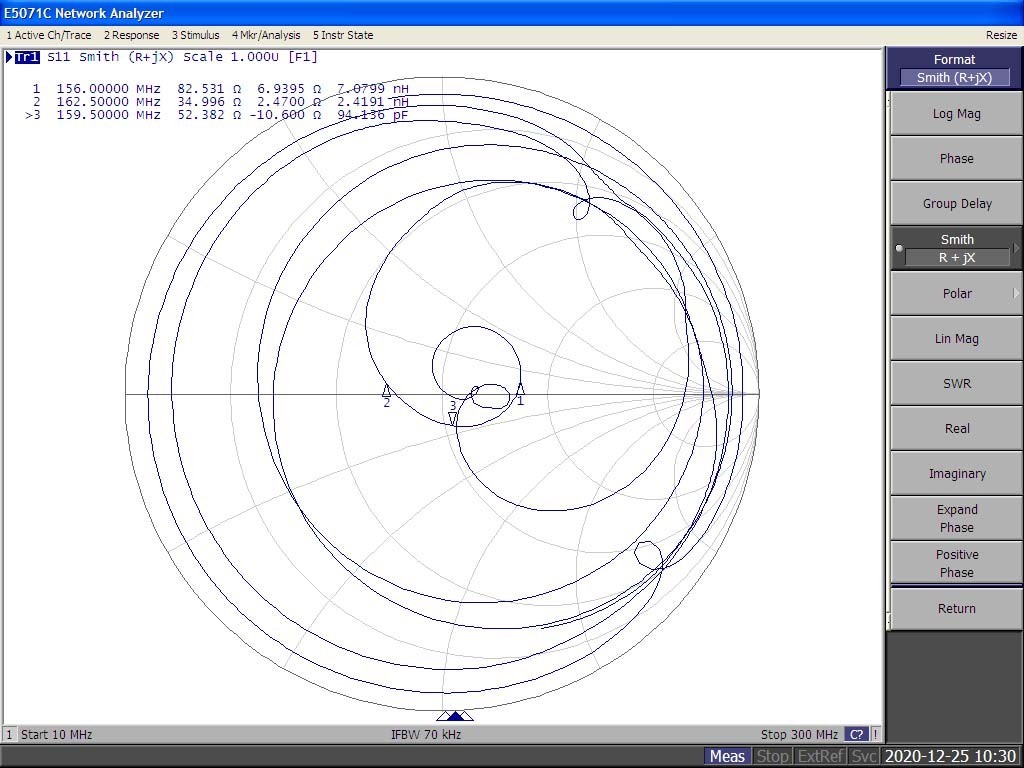Select Phase format
Image resolution: width=1024 pixels, height=768 pixels.
[x=956, y=159]
